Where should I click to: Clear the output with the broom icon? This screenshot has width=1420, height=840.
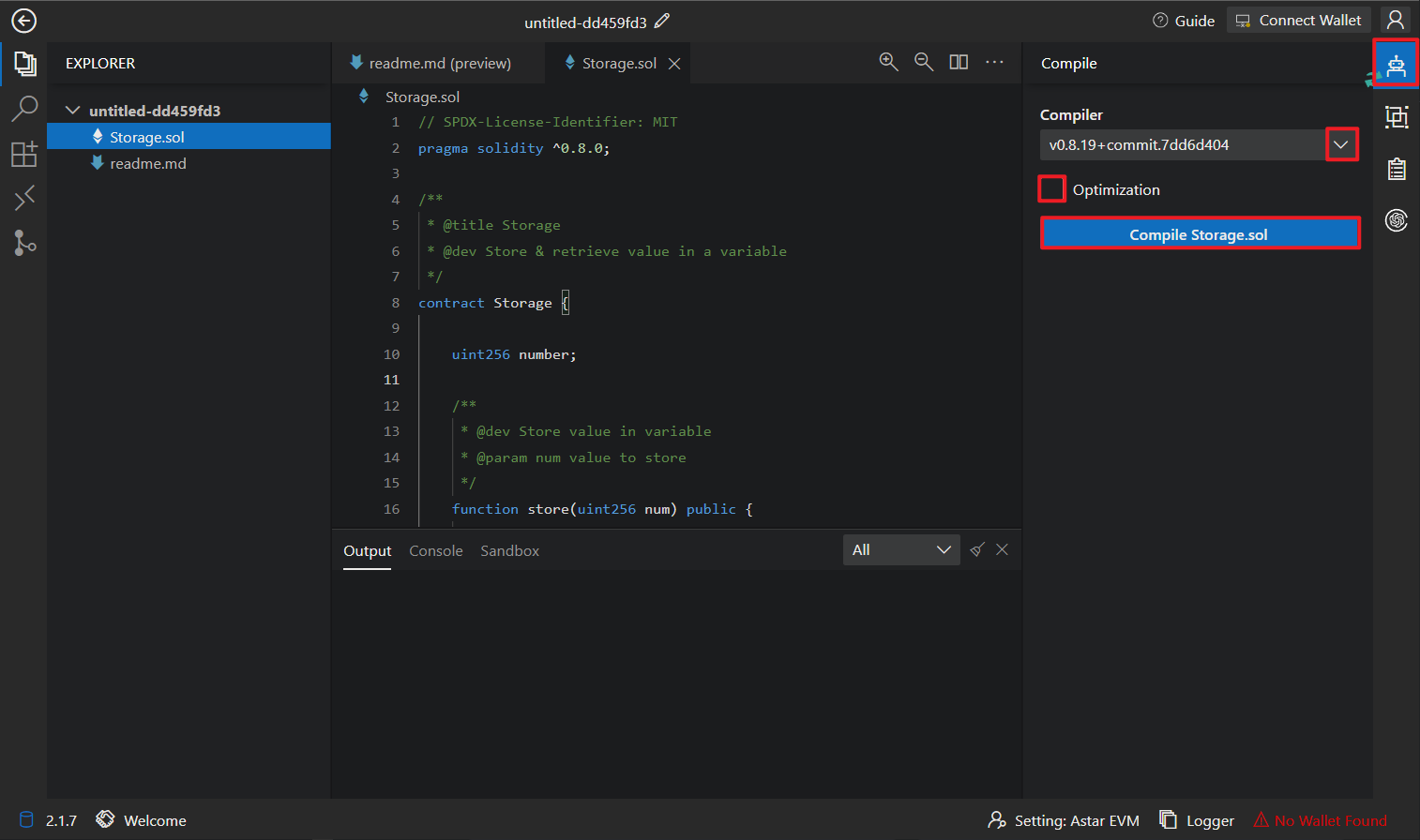tap(977, 550)
